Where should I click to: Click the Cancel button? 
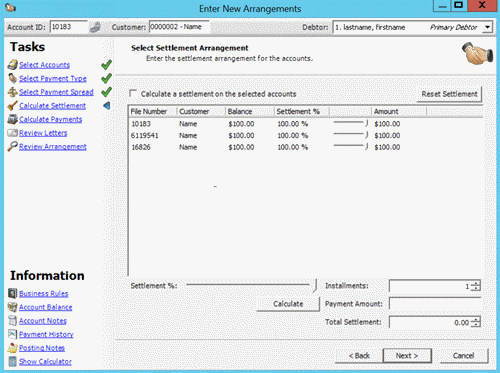click(464, 356)
